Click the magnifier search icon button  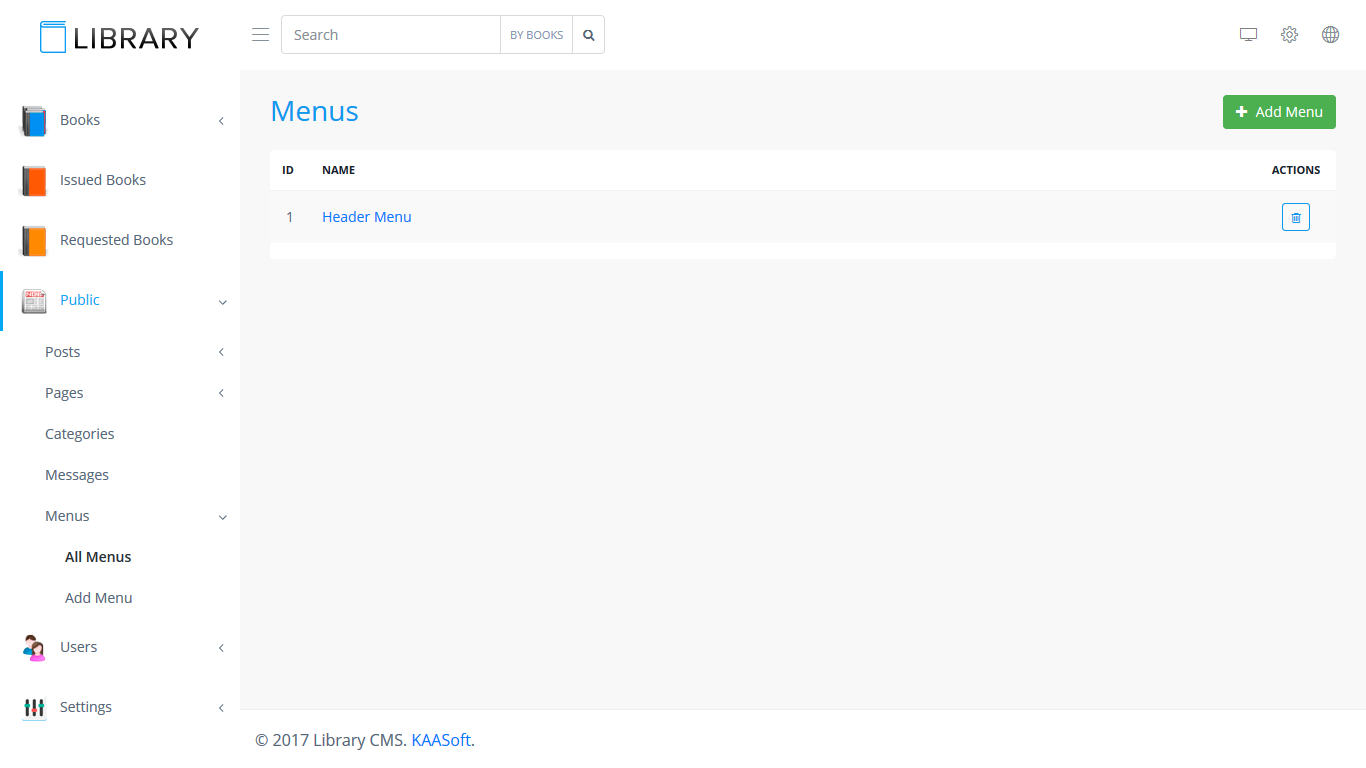588,35
